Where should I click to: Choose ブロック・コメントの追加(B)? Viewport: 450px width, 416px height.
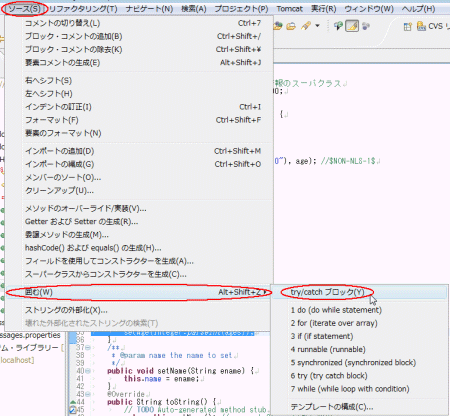tap(139, 36)
